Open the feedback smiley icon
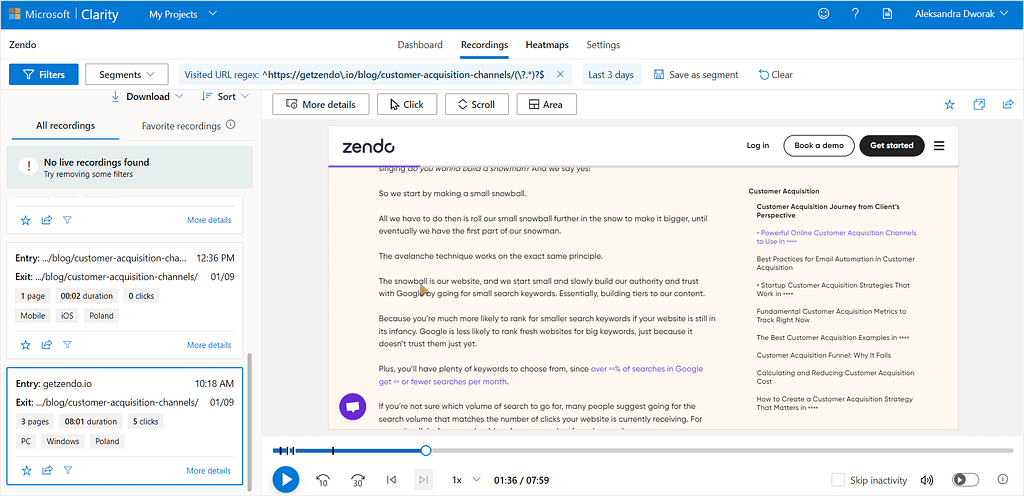This screenshot has height=496, width=1024. (824, 14)
